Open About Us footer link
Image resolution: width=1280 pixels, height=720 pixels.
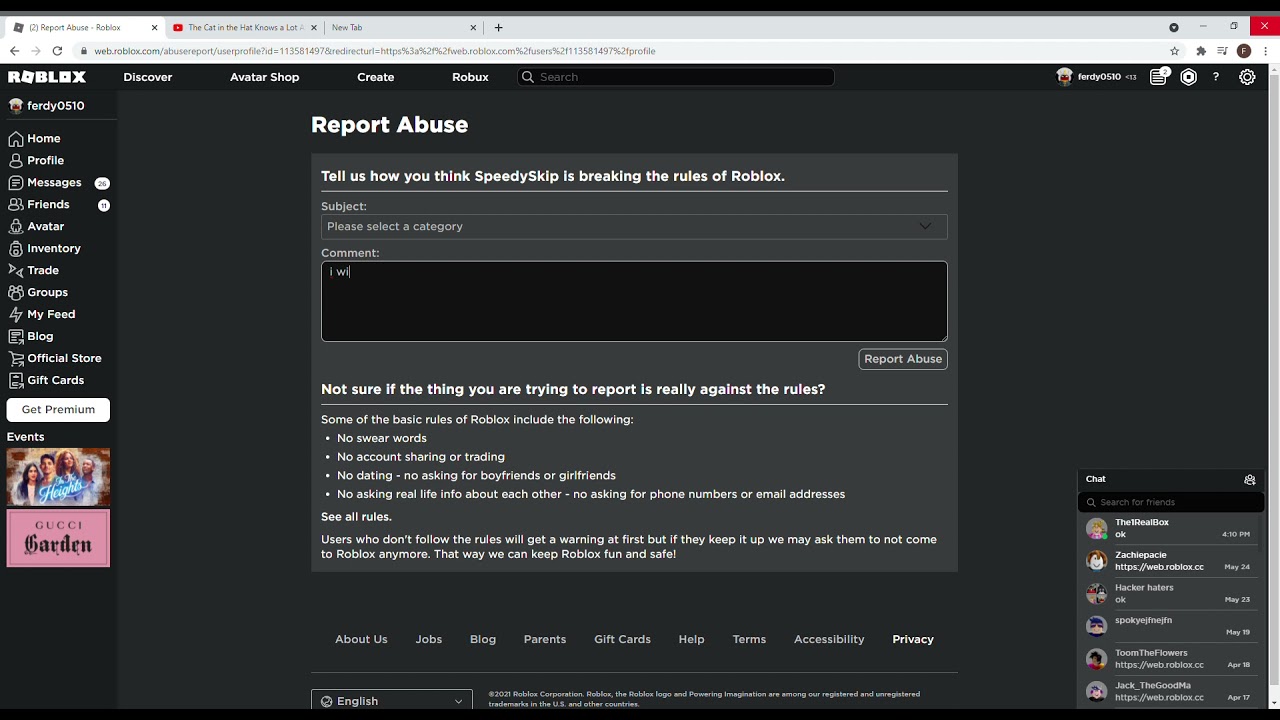point(361,640)
